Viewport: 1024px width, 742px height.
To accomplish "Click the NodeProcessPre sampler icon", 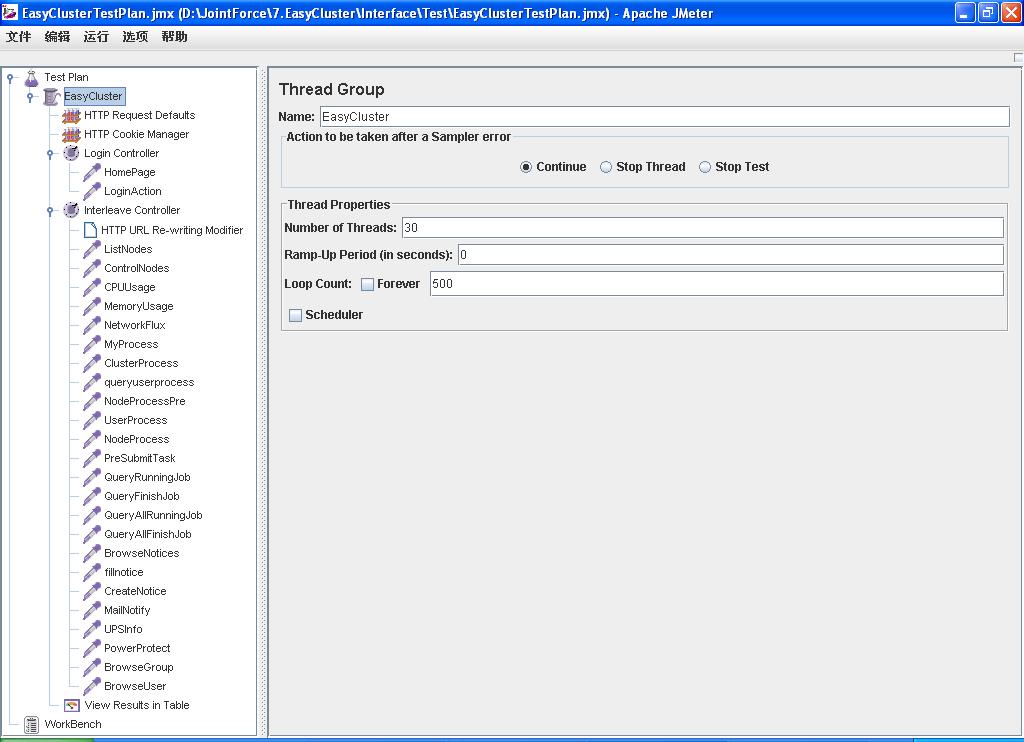I will tap(91, 401).
